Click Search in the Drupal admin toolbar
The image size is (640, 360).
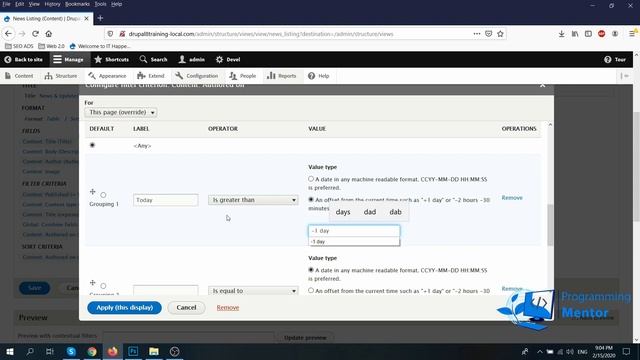tap(153, 60)
